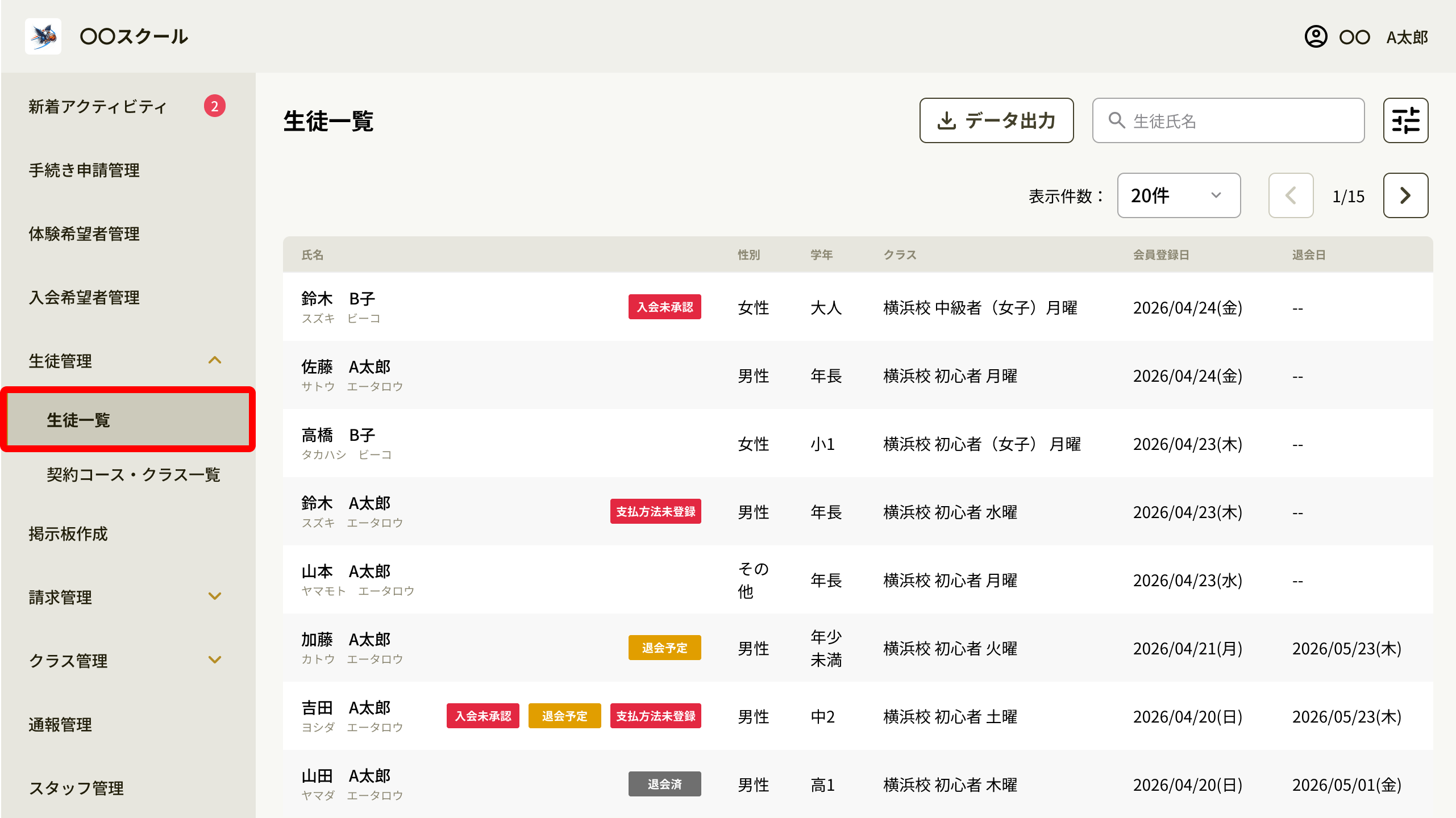Screen dimensions: 1456x818
Task: Select 契約コース・クラス一覧 in the sidebar
Action: click(134, 475)
